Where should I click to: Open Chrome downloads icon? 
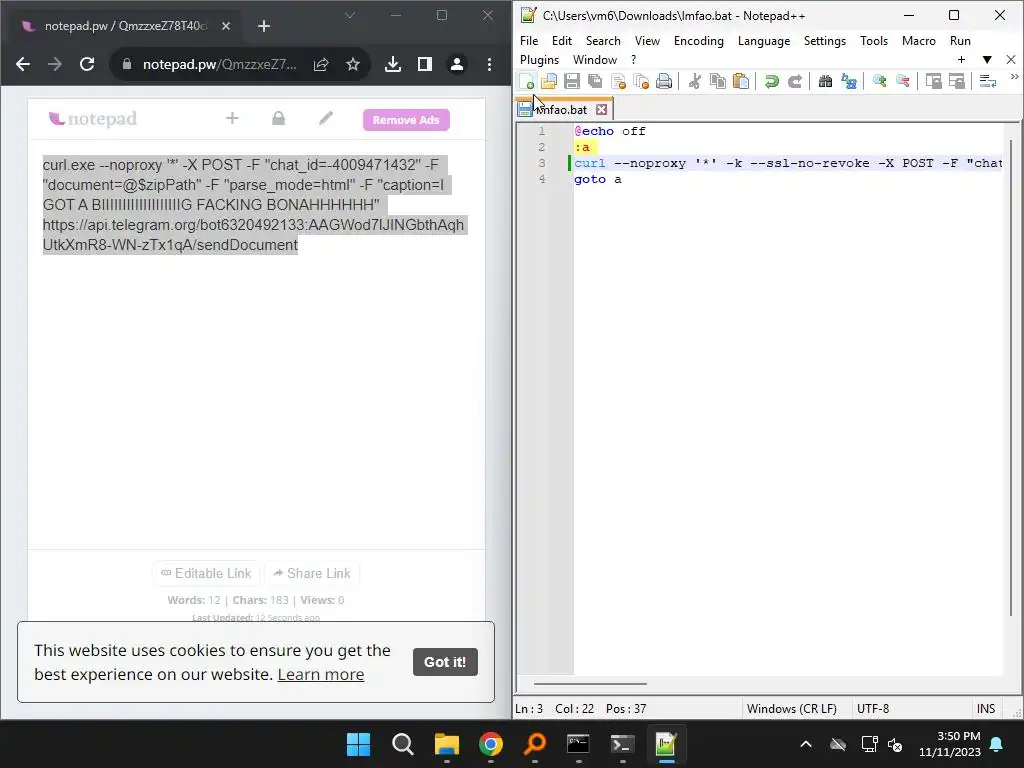point(392,64)
